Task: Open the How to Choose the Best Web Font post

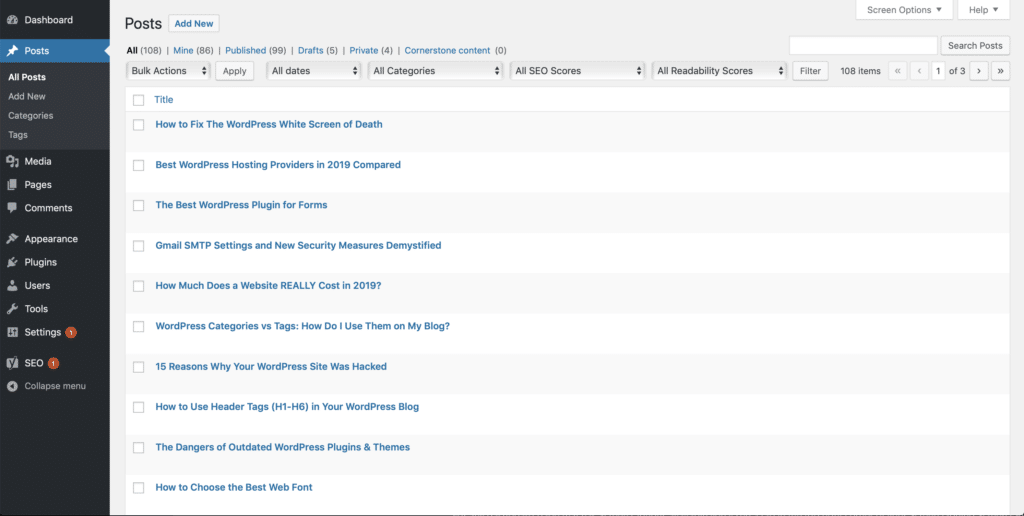Action: 234,487
